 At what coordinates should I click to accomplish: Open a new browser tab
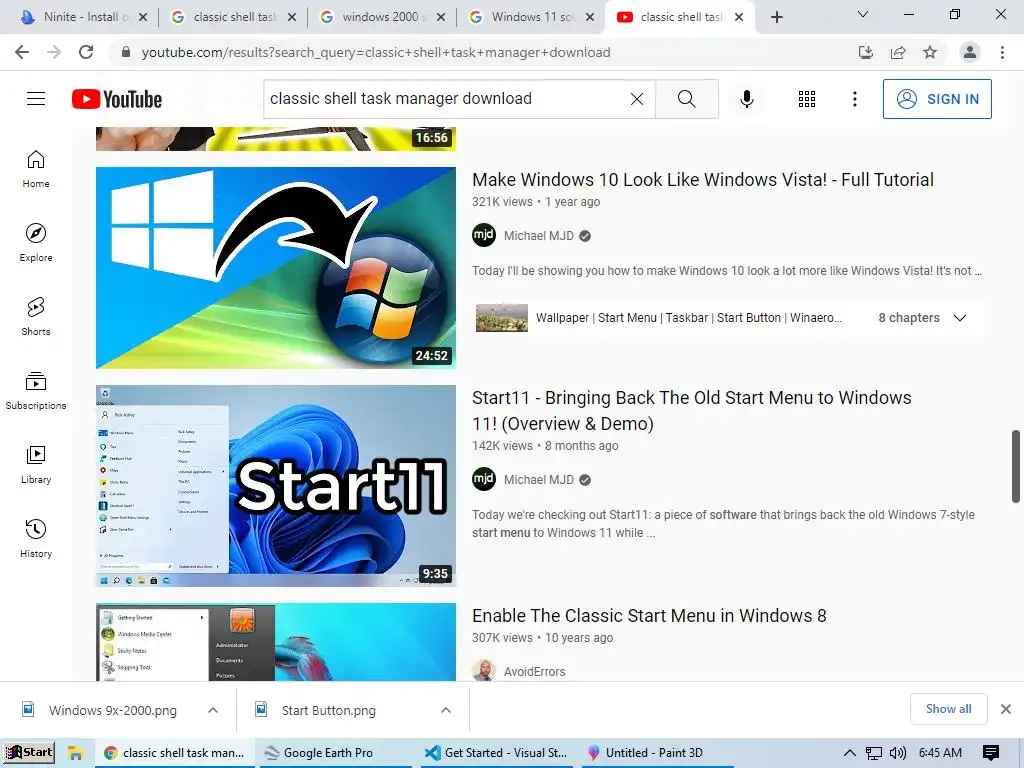click(x=776, y=17)
